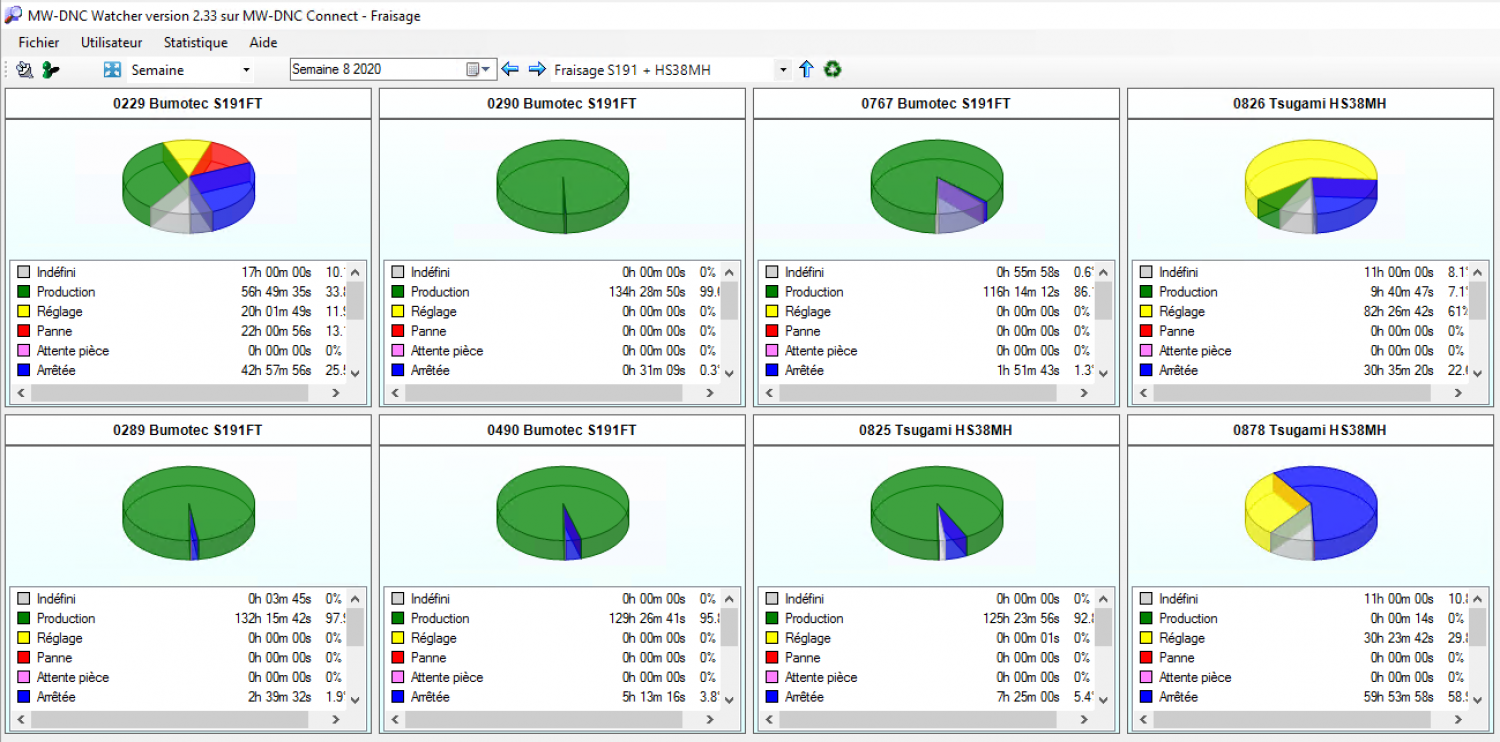
Task: Click the blue right arrow for next week
Action: (537, 69)
